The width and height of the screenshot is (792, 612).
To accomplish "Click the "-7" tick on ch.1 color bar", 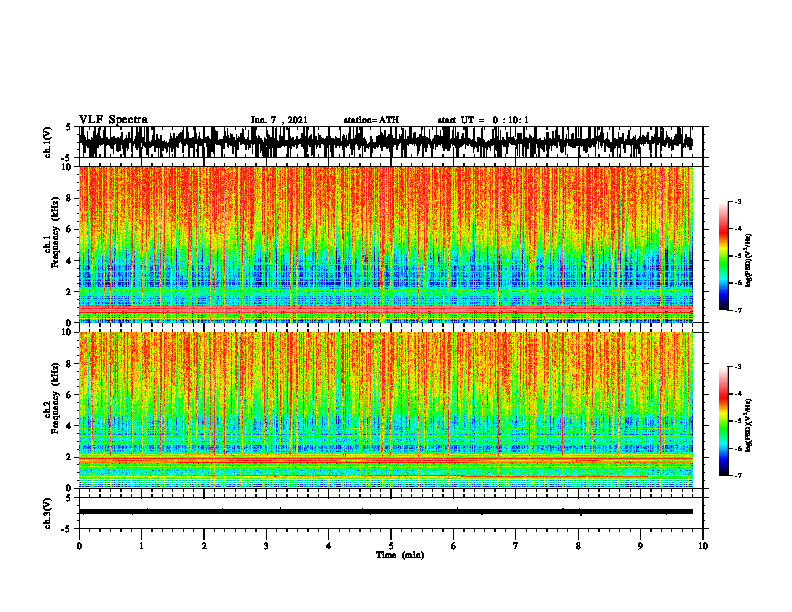I will [737, 310].
